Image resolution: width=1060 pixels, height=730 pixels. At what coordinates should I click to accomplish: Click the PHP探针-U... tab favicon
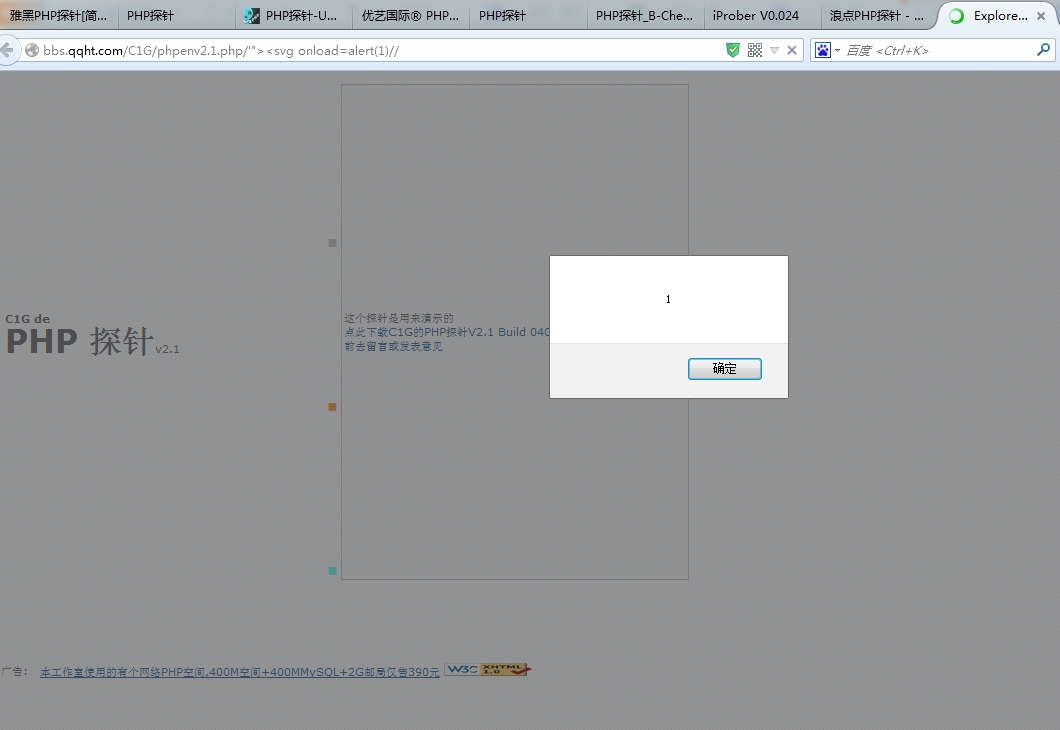pyautogui.click(x=251, y=16)
